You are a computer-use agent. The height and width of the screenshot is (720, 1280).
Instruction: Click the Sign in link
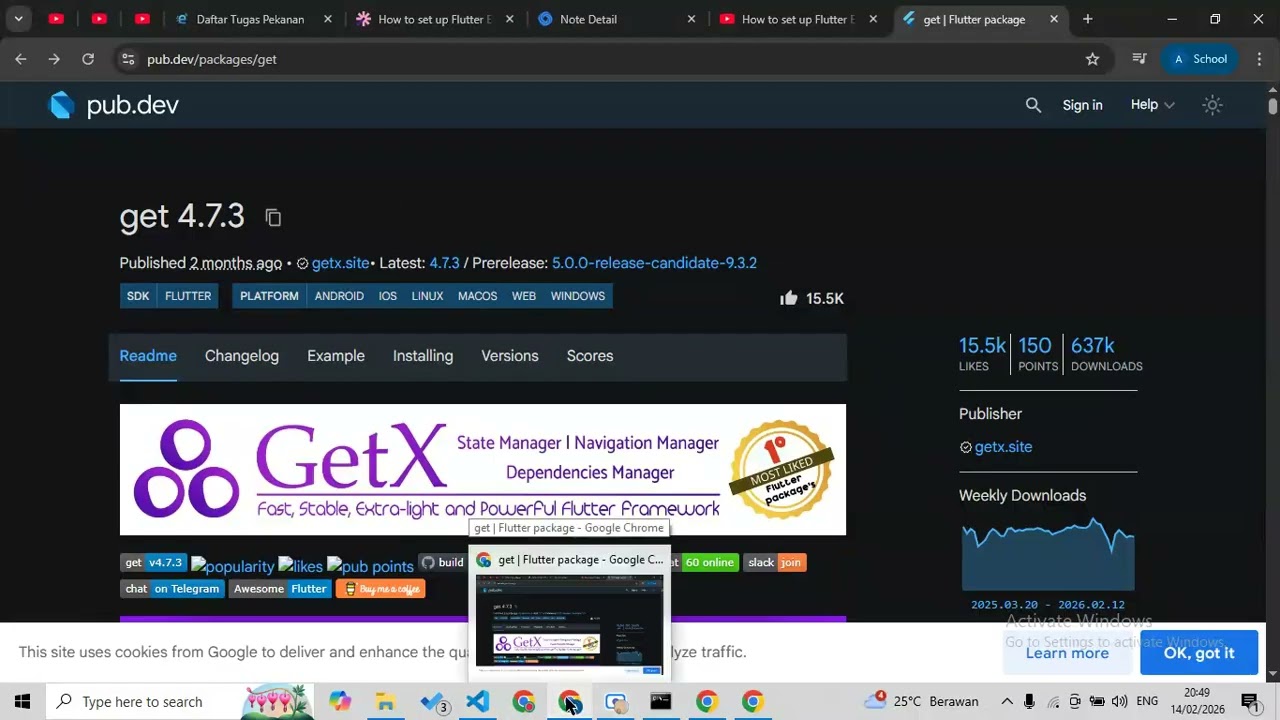tap(1082, 105)
